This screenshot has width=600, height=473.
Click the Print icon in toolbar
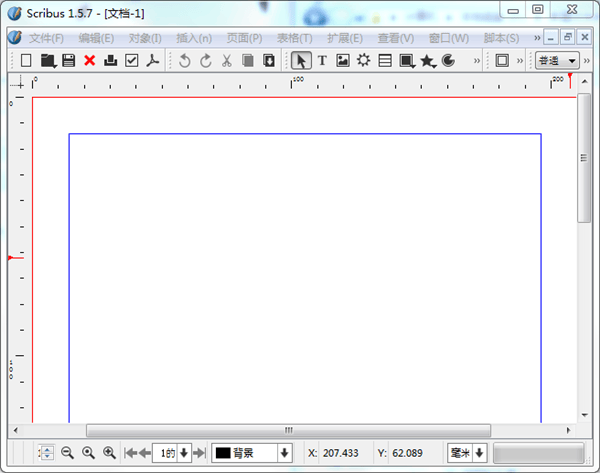110,61
